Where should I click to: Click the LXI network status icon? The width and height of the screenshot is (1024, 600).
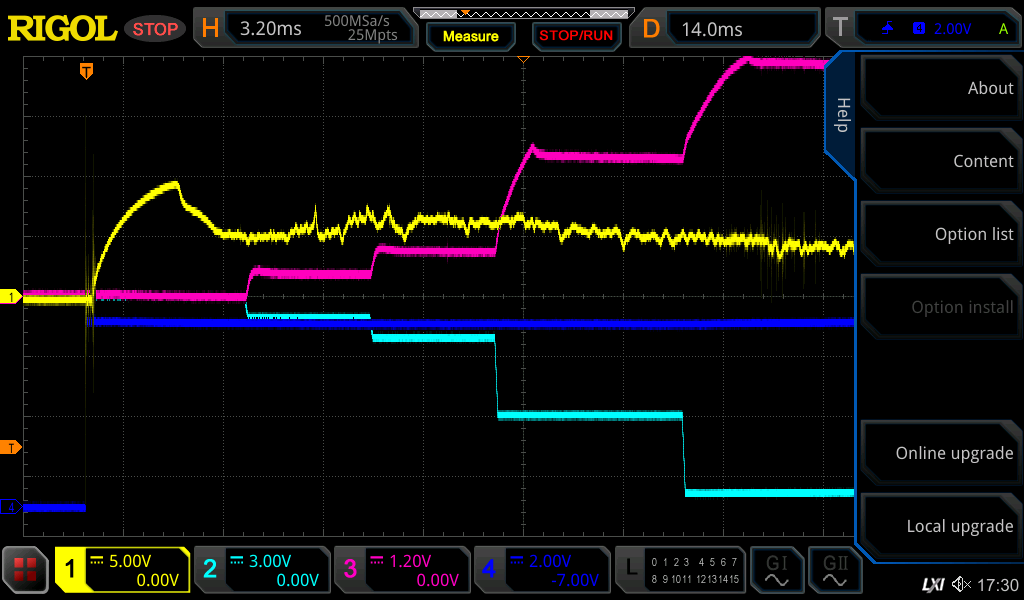932,584
